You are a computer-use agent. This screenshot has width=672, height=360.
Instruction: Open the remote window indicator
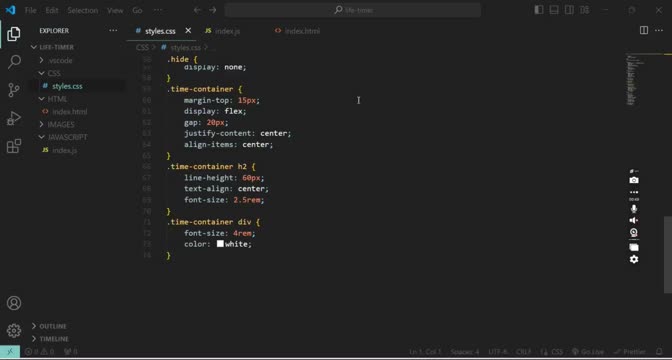(x=10, y=352)
